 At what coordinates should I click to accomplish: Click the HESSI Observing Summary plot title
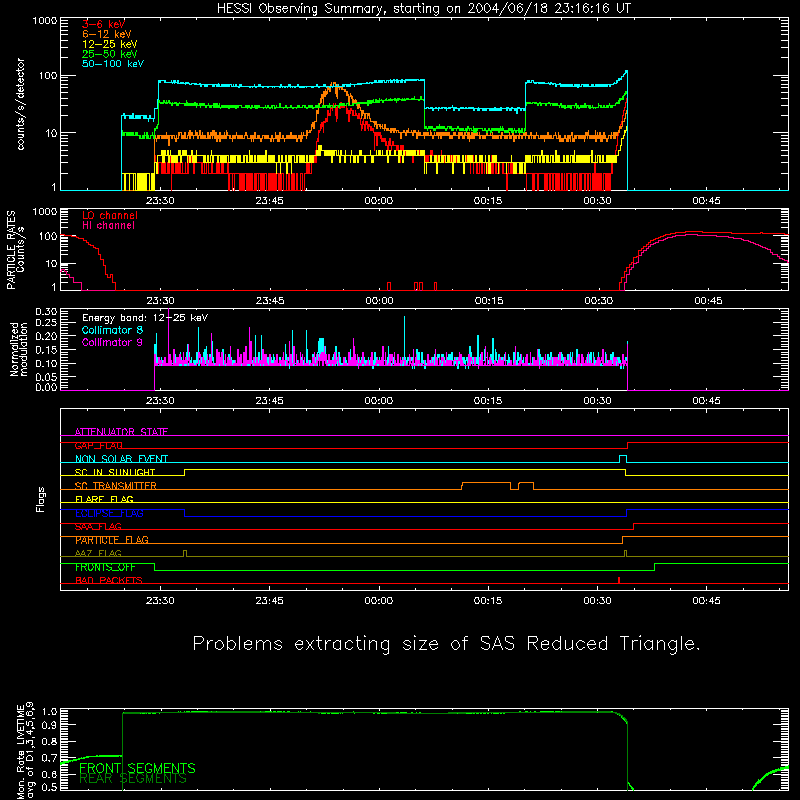[x=423, y=9]
